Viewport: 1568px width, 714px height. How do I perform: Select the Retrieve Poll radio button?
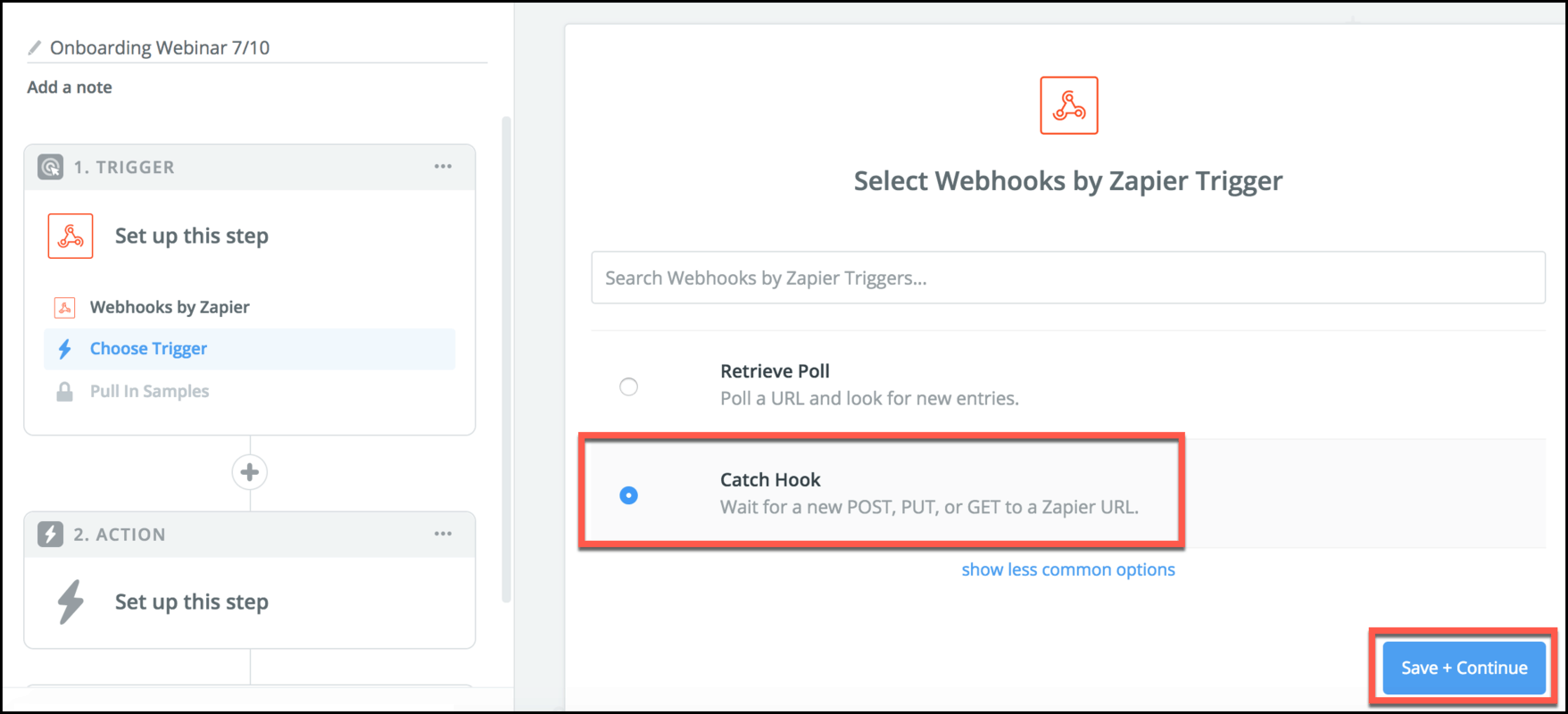coord(629,386)
